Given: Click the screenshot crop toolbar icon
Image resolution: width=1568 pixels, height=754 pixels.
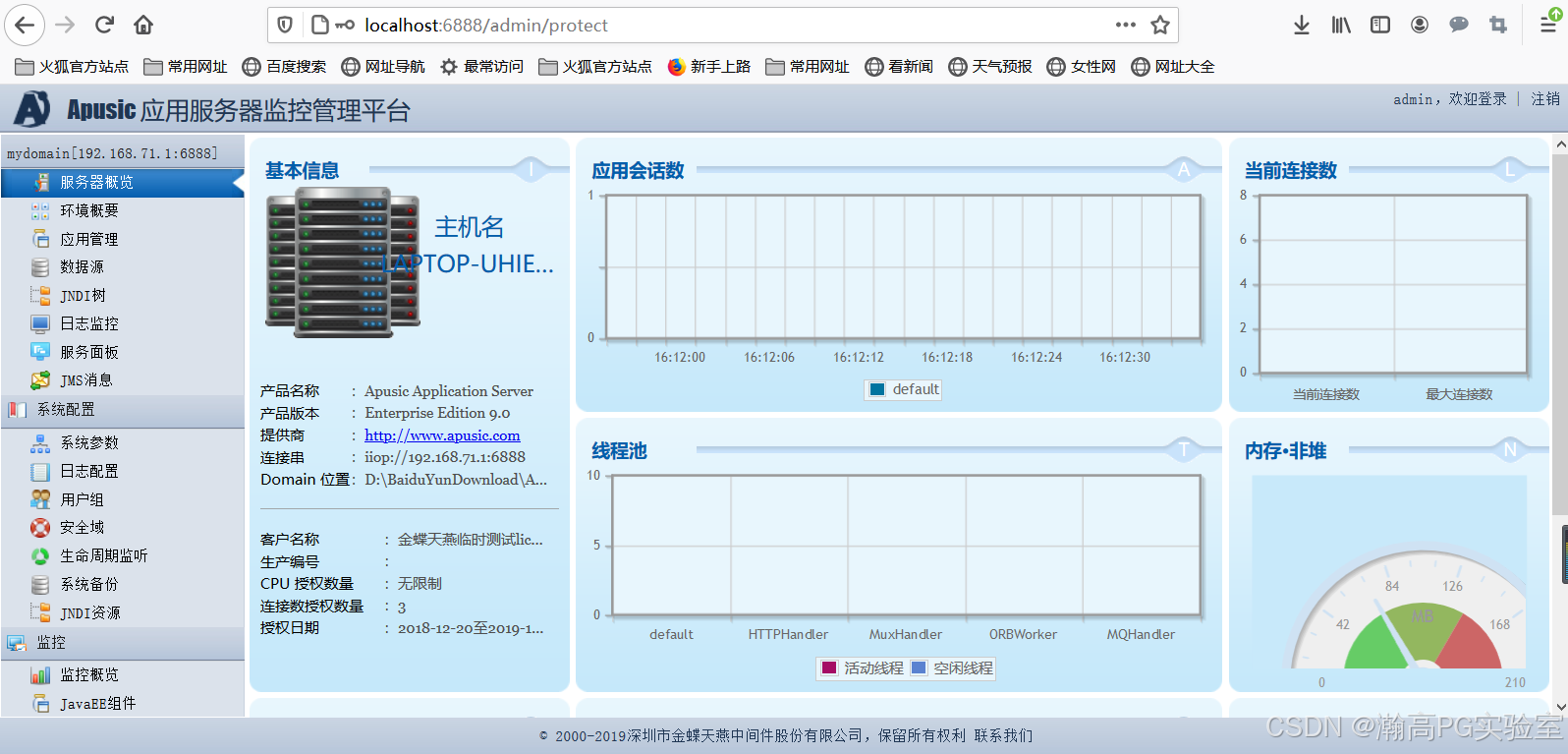Looking at the screenshot, I should pos(1498,25).
